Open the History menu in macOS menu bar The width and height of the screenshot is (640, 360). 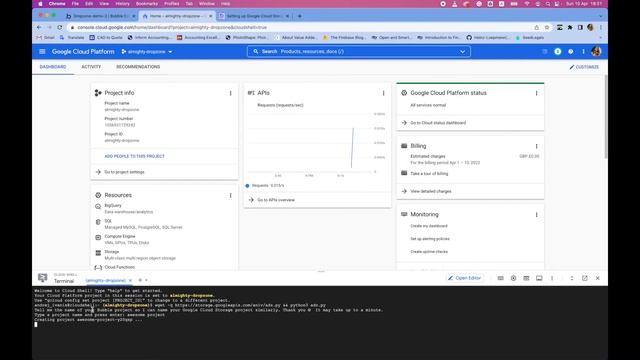pyautogui.click(x=122, y=4)
